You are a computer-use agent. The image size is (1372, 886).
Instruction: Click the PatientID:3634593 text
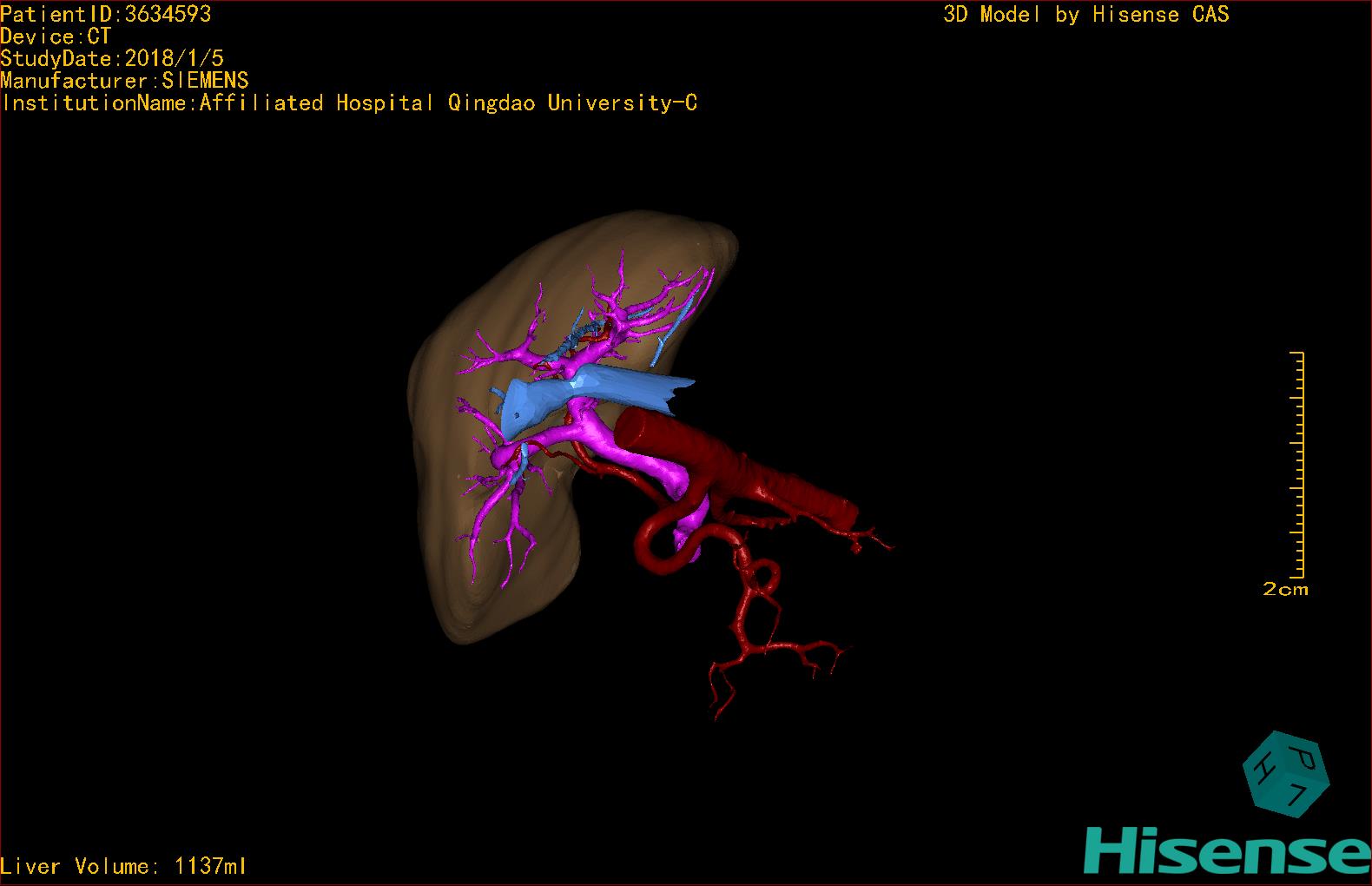coord(106,14)
